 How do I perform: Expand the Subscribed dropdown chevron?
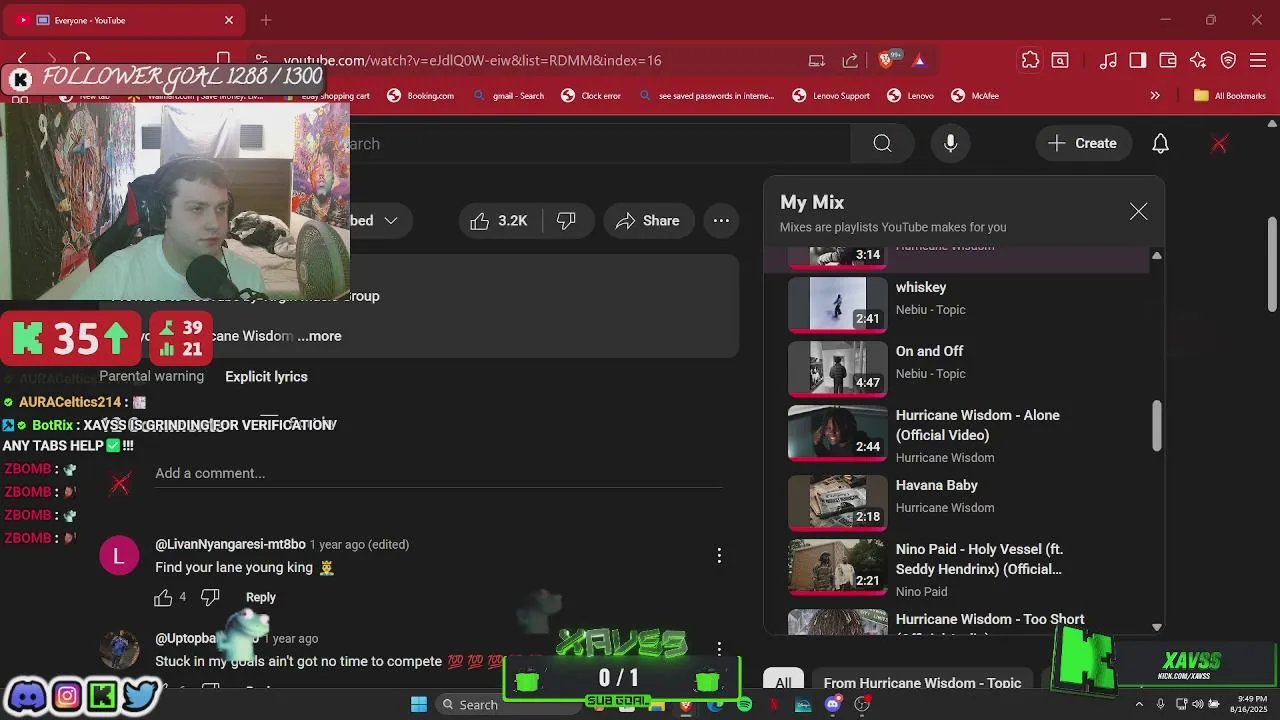[x=391, y=221]
